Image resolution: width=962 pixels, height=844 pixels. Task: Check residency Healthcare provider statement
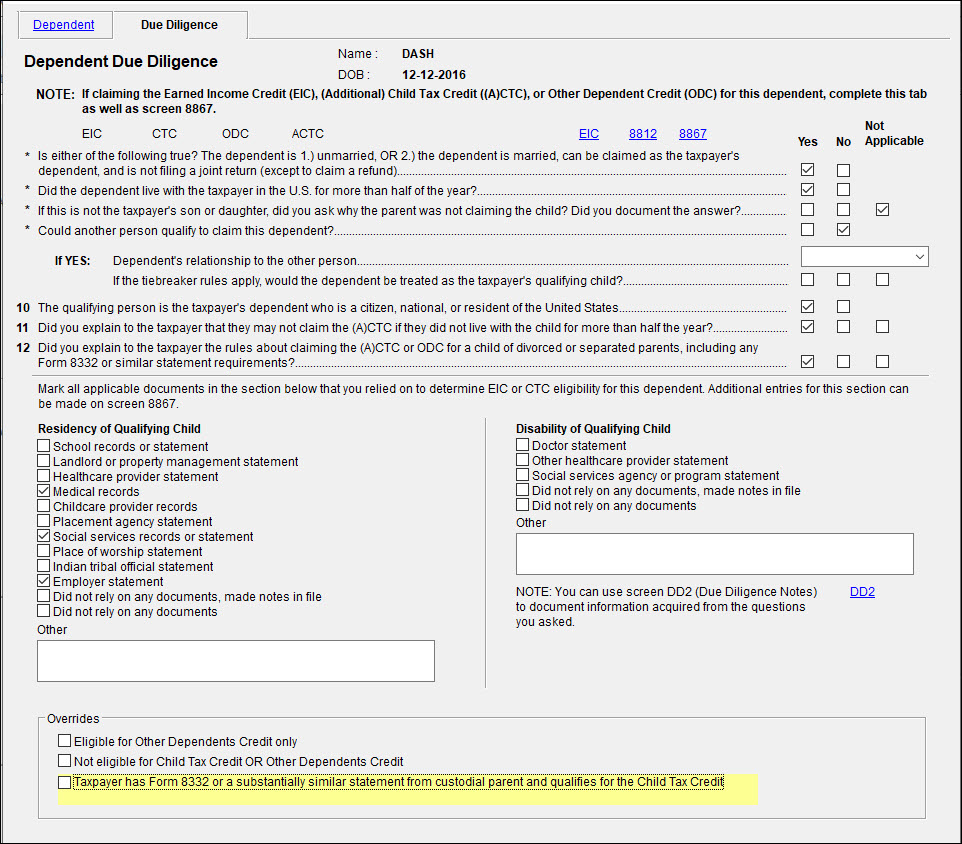(x=44, y=476)
